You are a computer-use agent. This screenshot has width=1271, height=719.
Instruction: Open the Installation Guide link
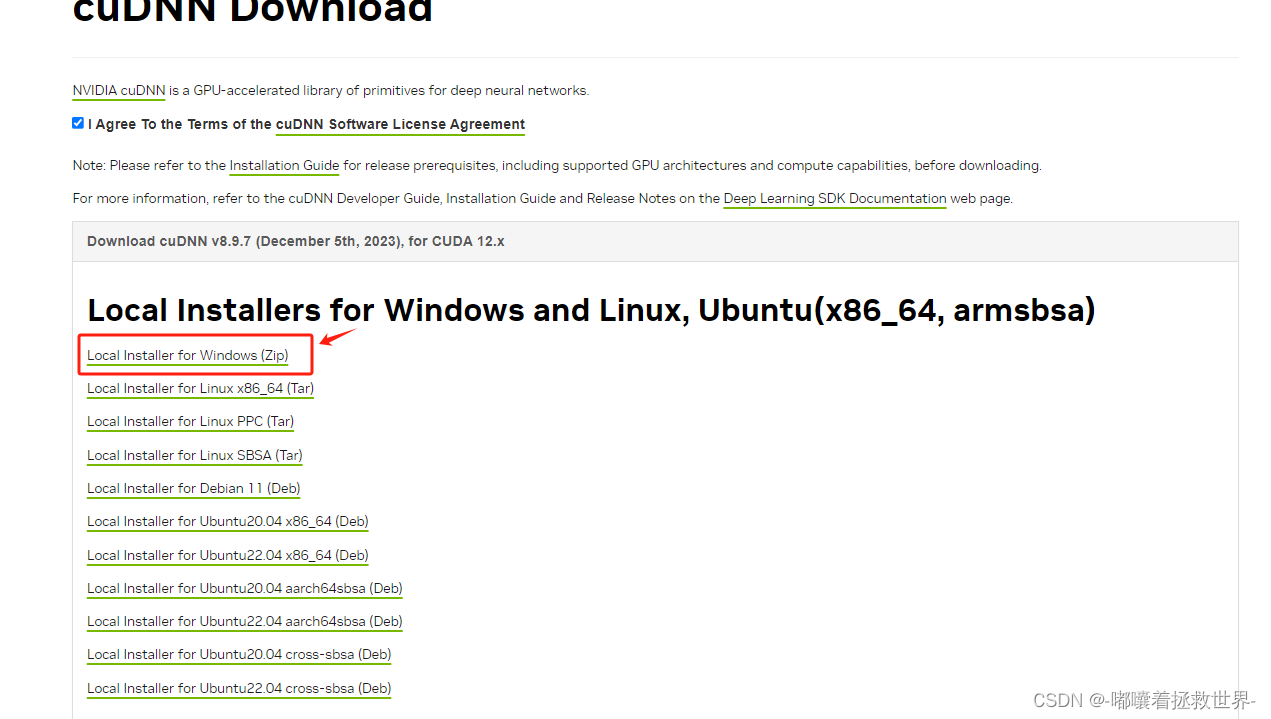click(284, 165)
